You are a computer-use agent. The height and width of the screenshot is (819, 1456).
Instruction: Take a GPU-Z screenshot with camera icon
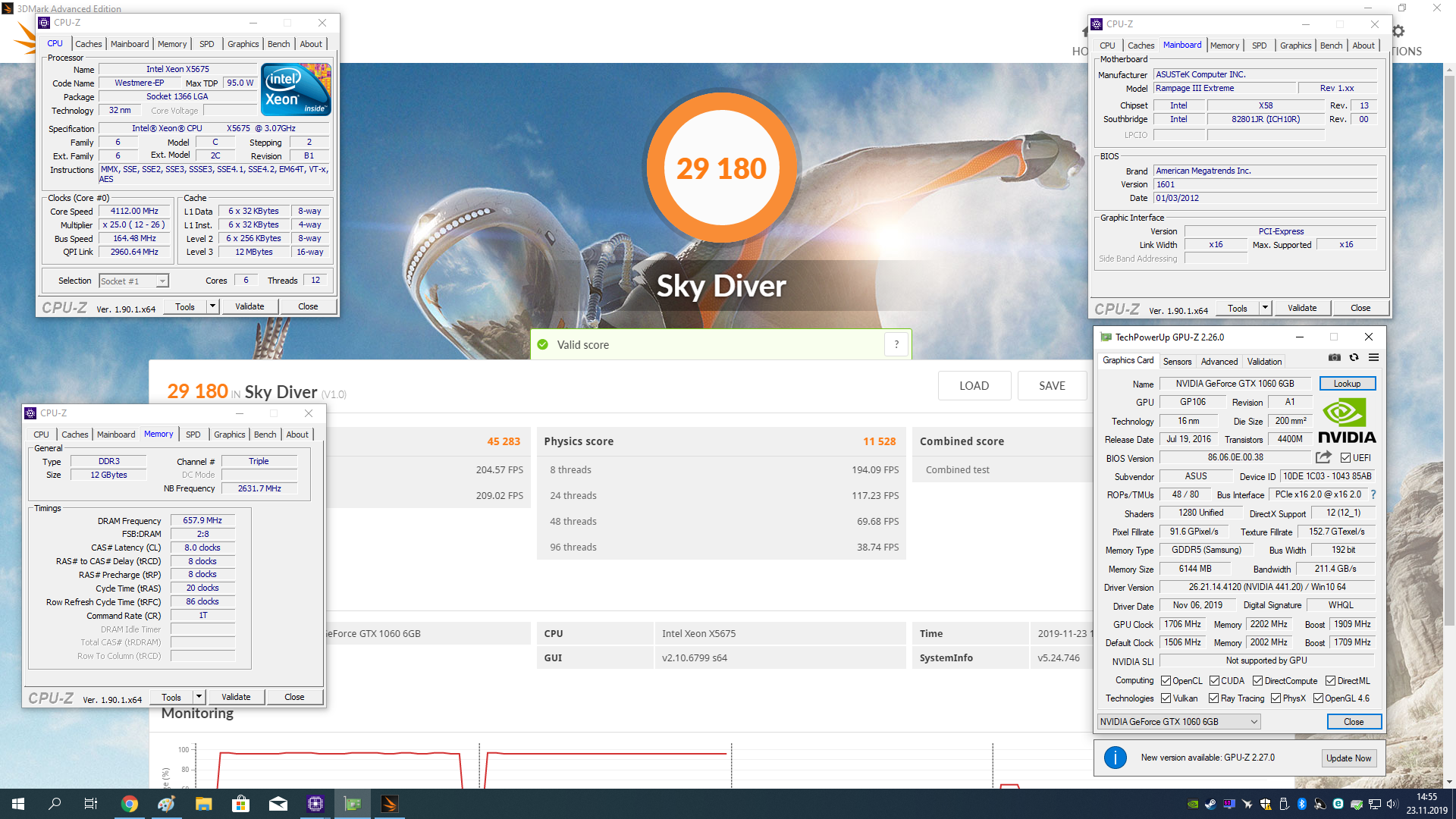[x=1335, y=357]
